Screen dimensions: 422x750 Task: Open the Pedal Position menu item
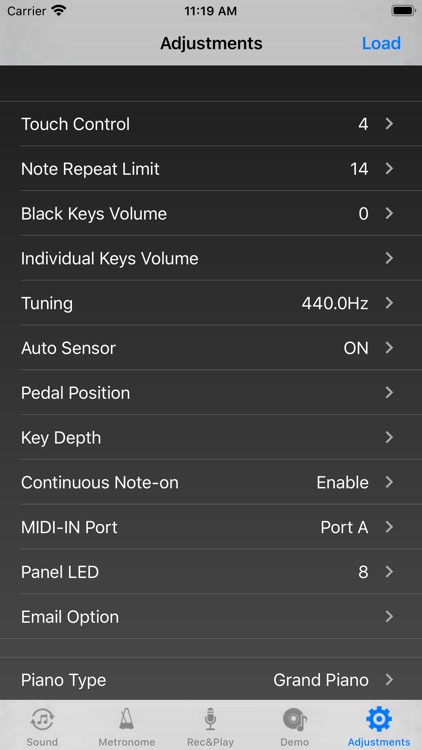(x=211, y=393)
